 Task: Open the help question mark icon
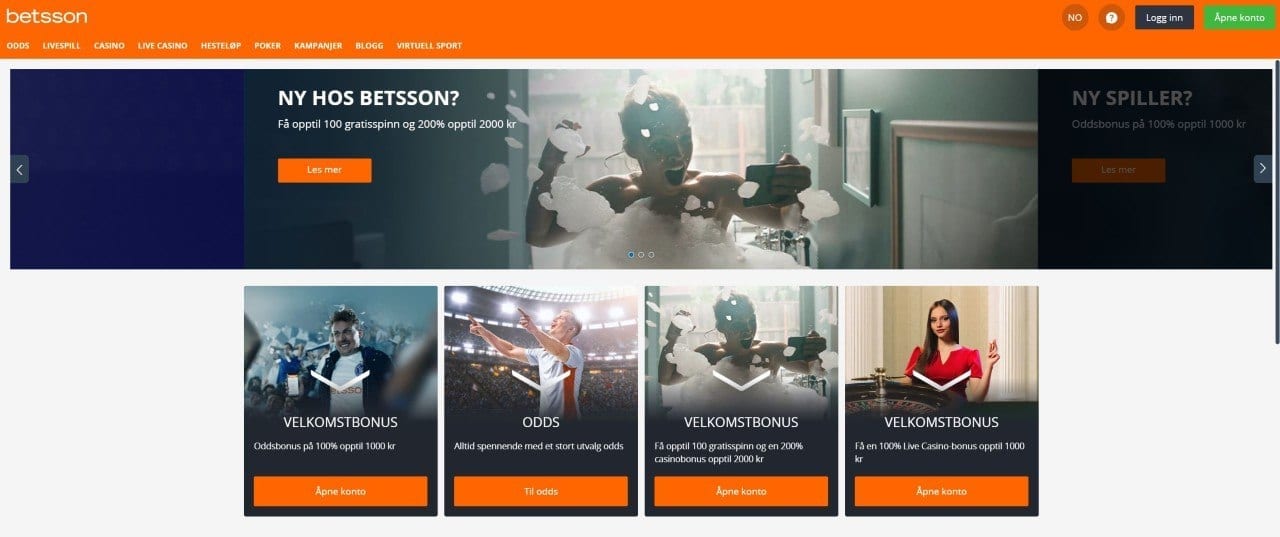[x=1111, y=17]
